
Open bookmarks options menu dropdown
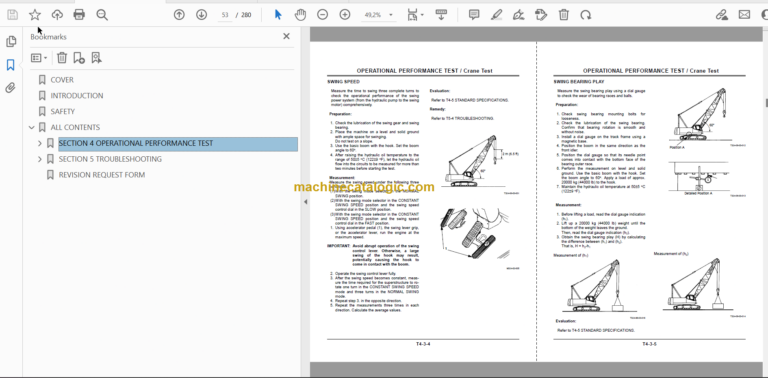coord(39,58)
